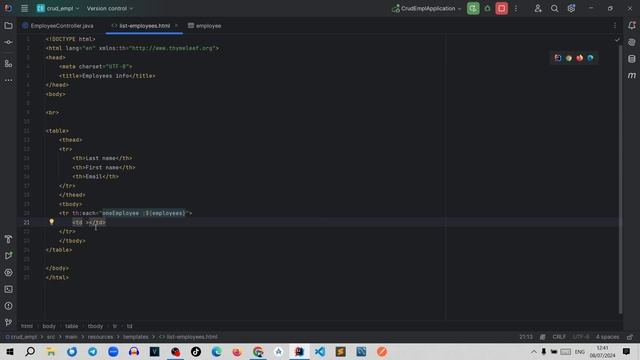Change the 4 spaces indent setting
The height and width of the screenshot is (360, 640).
click(x=607, y=337)
